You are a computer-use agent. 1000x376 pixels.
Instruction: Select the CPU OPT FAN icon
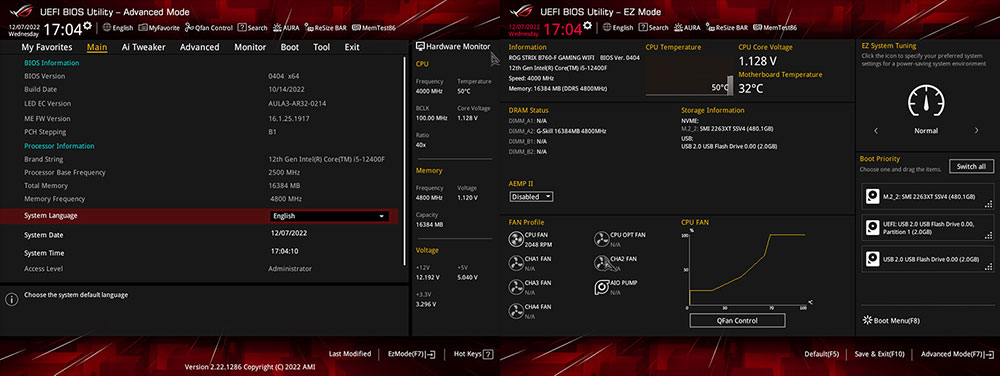(x=601, y=239)
